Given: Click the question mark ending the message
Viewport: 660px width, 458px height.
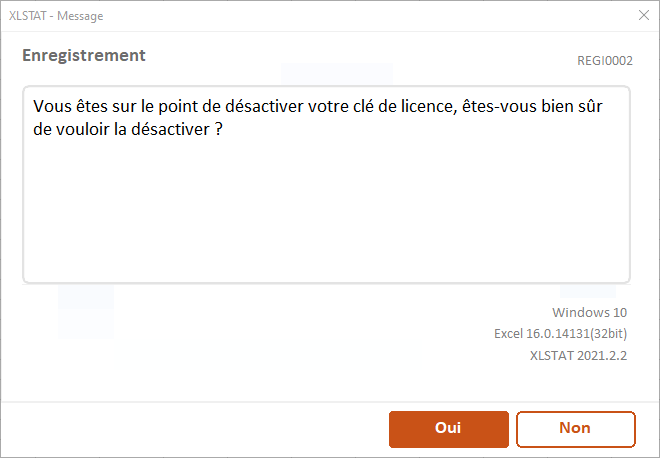Looking at the screenshot, I should [x=217, y=130].
